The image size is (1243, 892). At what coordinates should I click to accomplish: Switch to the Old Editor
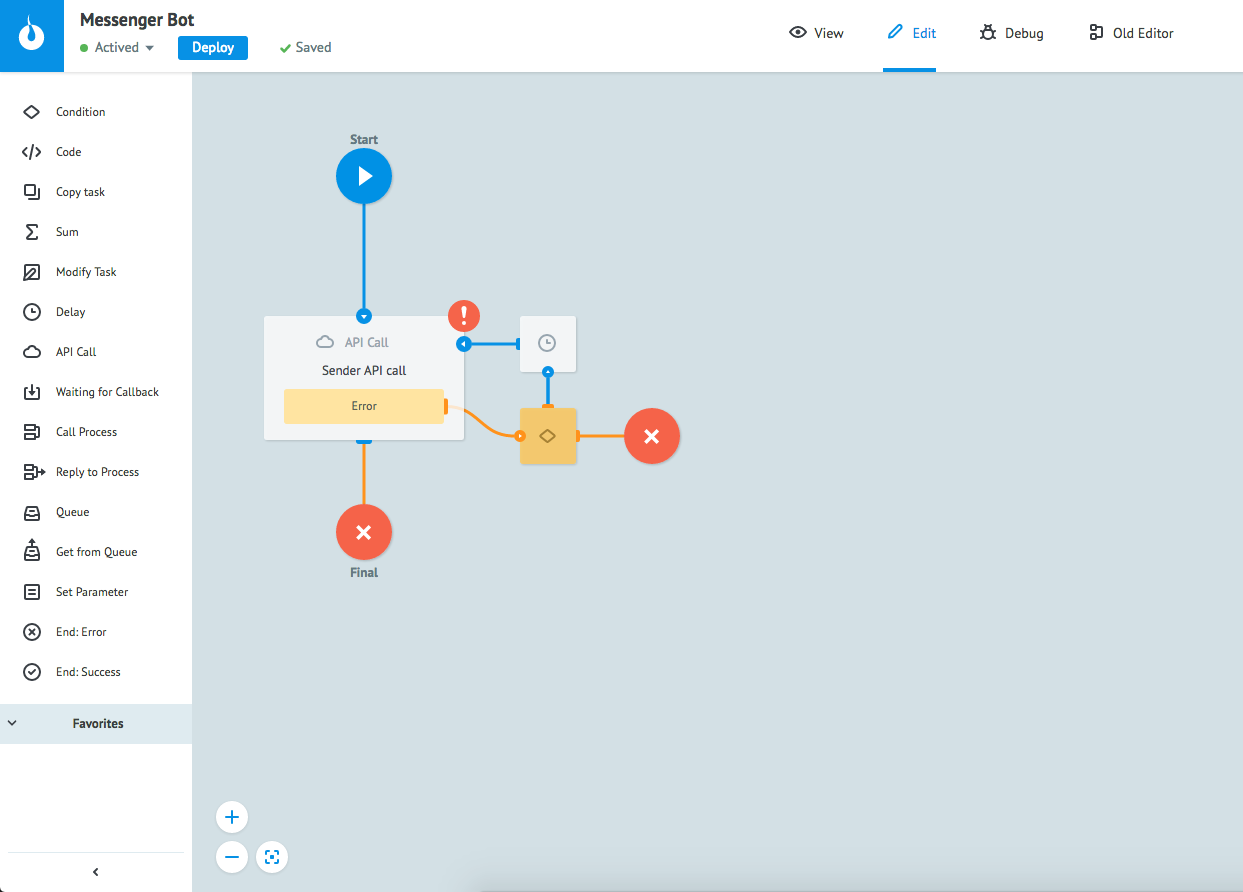pyautogui.click(x=1131, y=33)
